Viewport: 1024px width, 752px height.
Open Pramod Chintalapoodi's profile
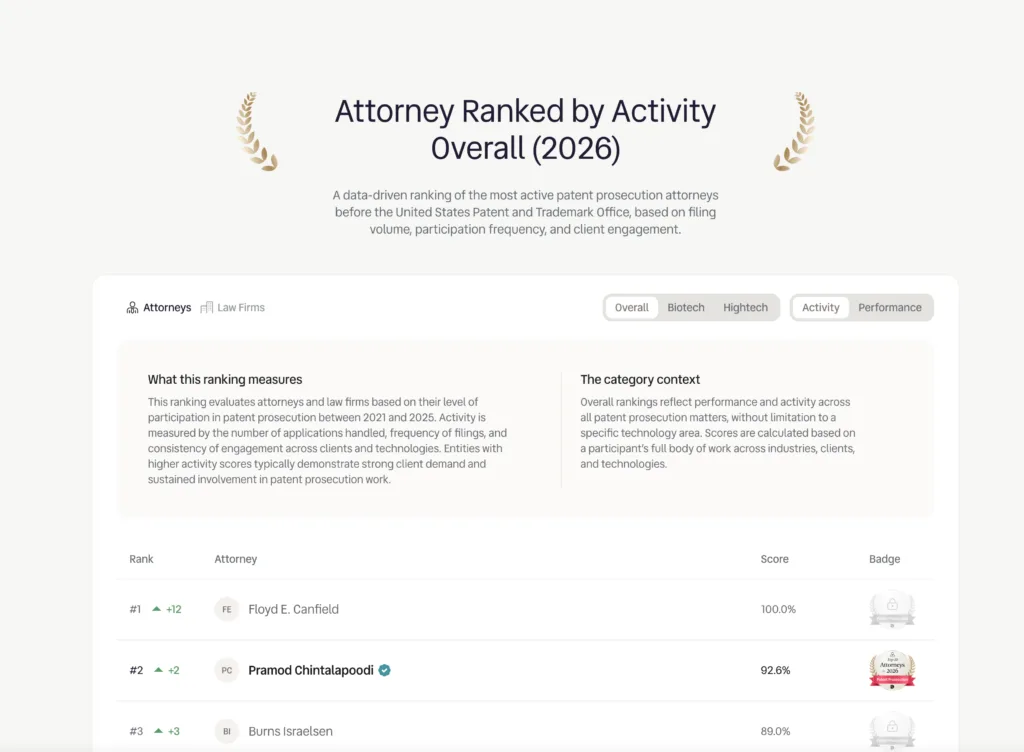coord(310,670)
